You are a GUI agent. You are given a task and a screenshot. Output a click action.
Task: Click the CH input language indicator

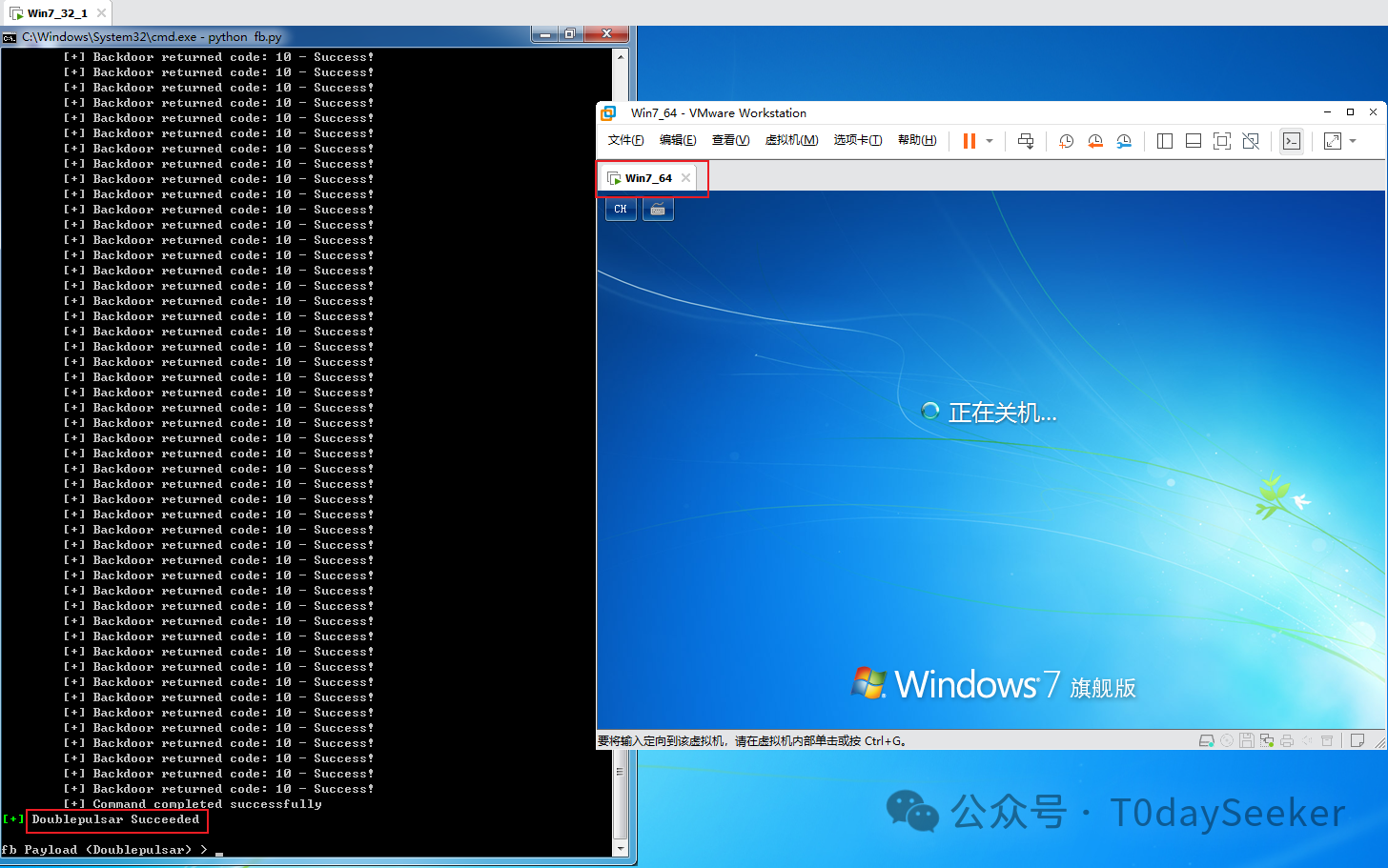pos(621,209)
